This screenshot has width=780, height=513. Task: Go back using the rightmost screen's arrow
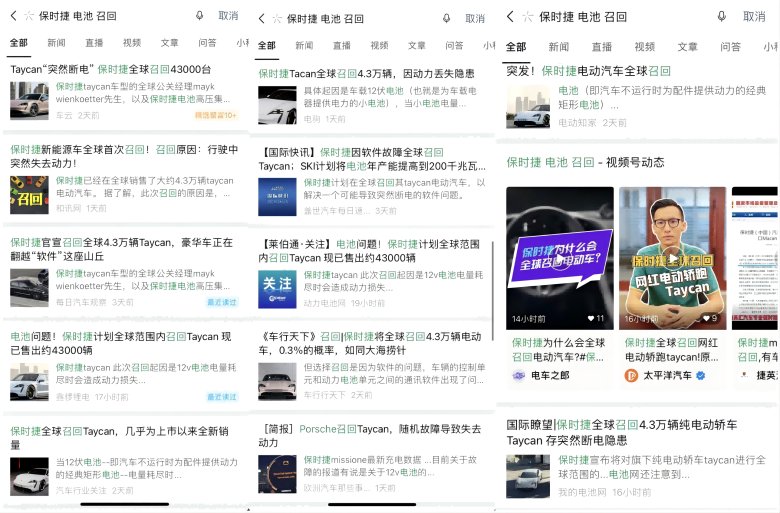point(510,16)
